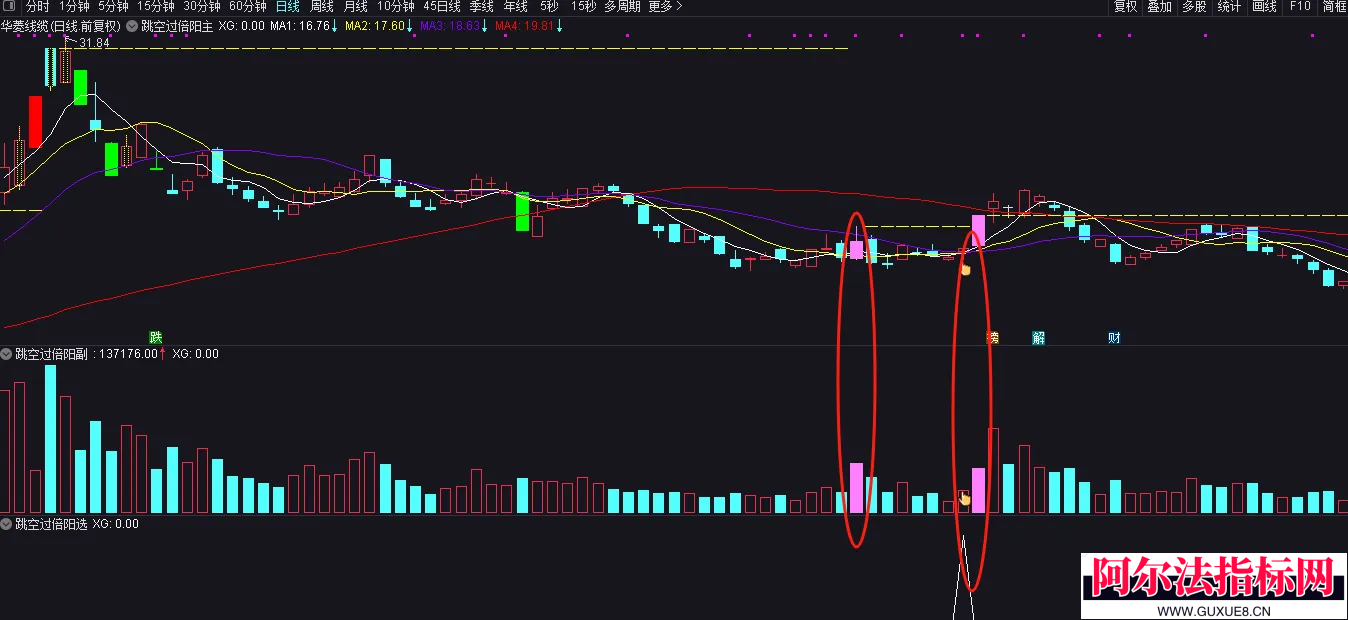Click the 财 event marker icon
Image resolution: width=1348 pixels, height=620 pixels.
pos(1114,338)
